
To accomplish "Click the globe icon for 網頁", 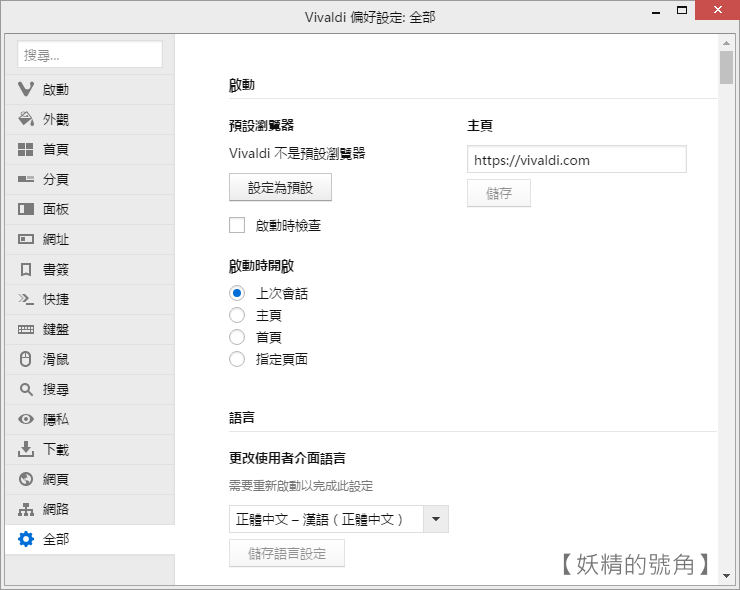I will (x=26, y=479).
